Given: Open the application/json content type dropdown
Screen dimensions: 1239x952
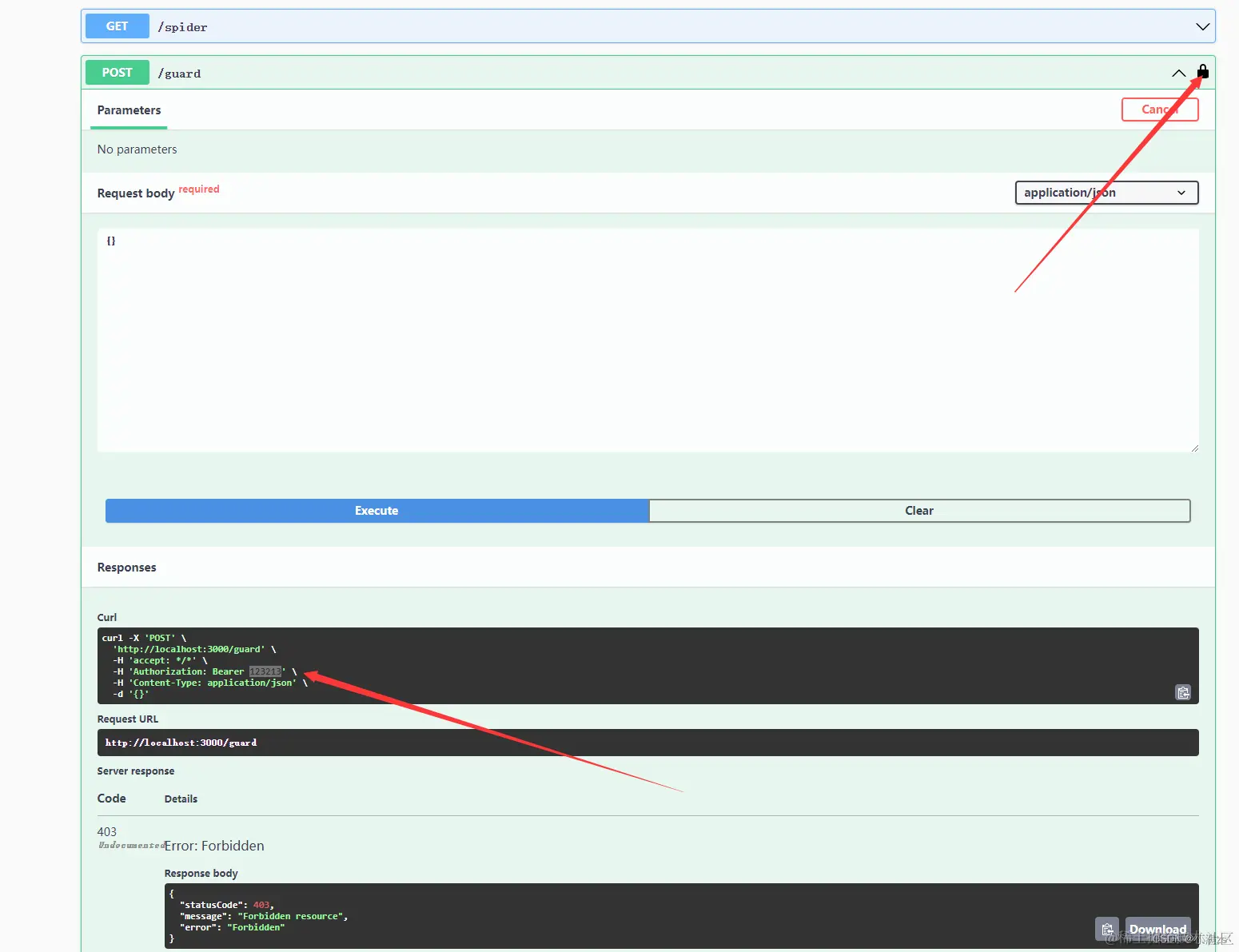Looking at the screenshot, I should point(1106,193).
